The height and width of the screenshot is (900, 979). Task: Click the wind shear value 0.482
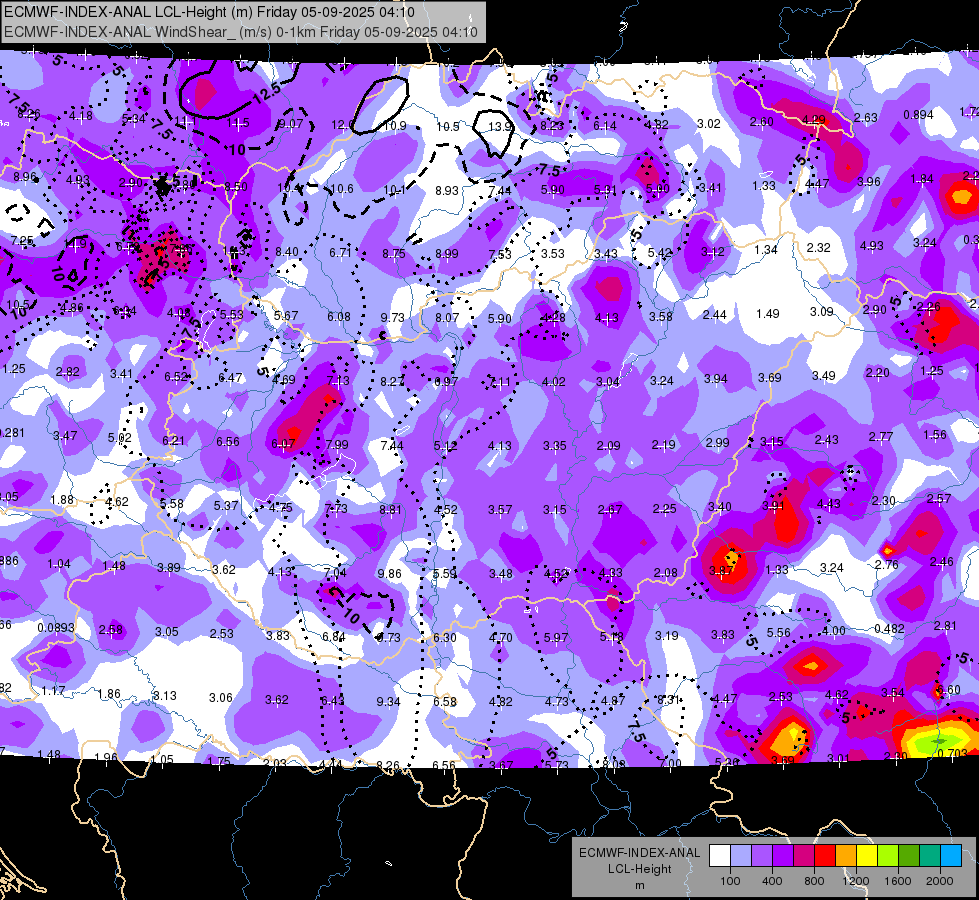click(x=889, y=628)
